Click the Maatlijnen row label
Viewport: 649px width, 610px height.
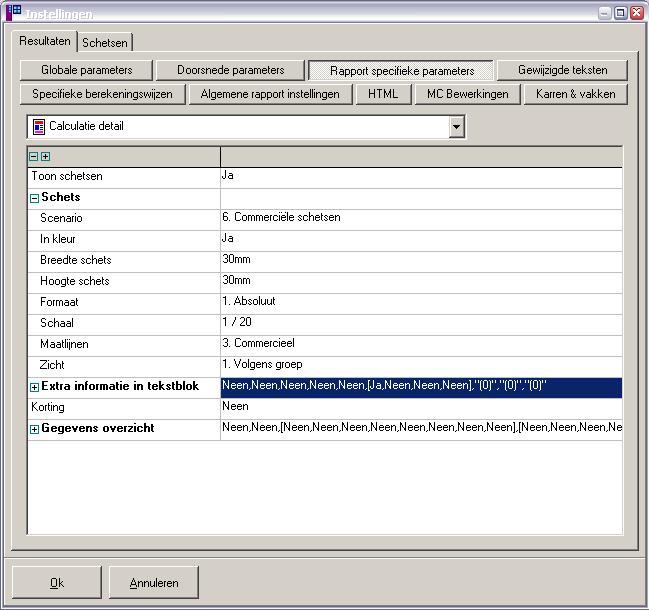(64, 344)
